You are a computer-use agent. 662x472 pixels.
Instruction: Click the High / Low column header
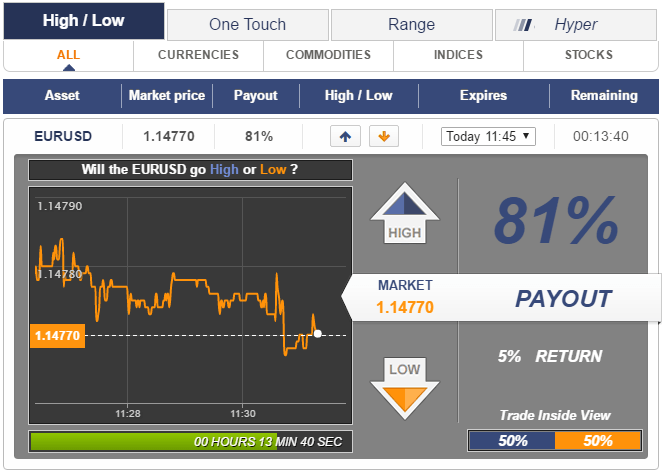[358, 95]
